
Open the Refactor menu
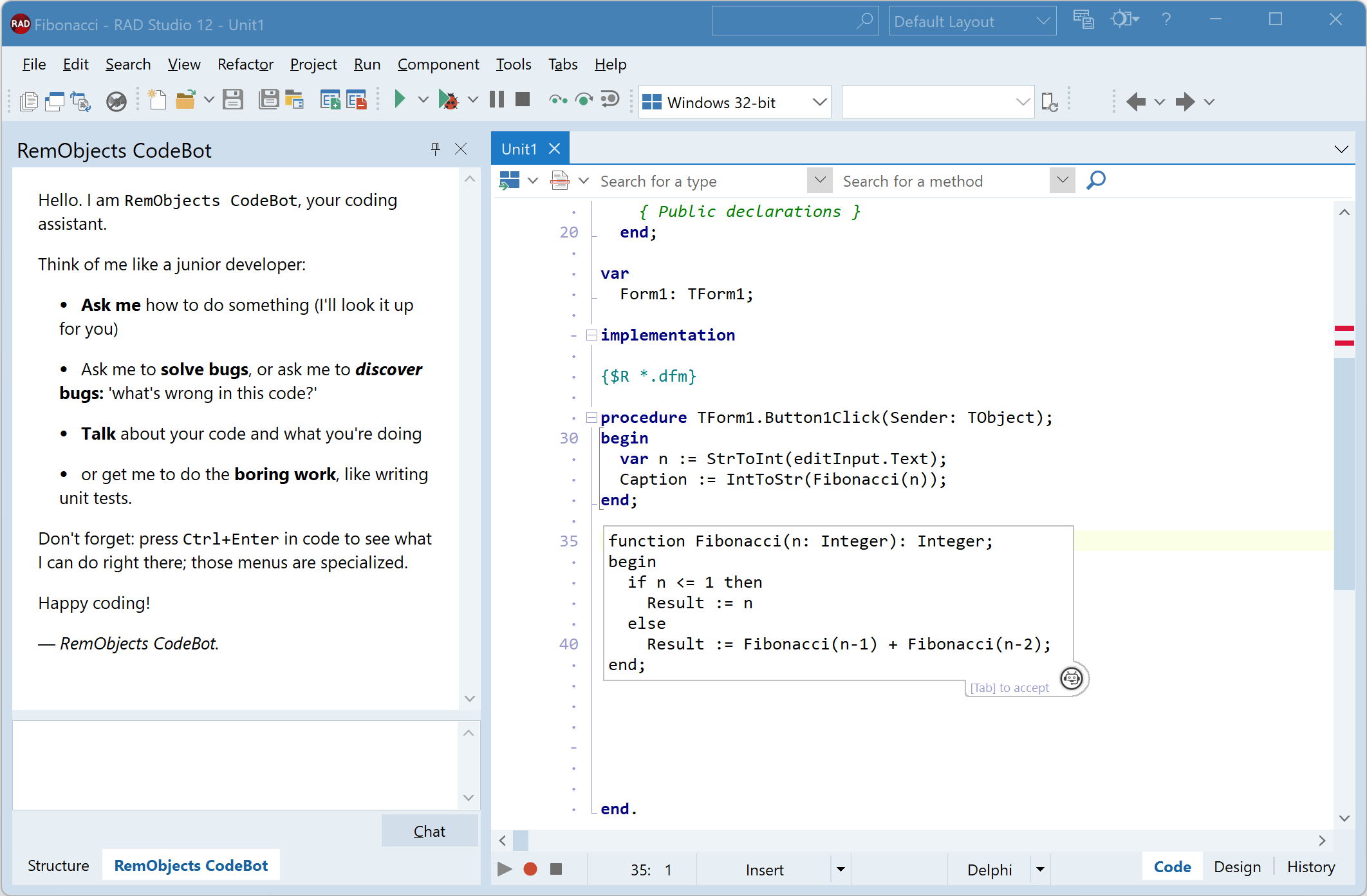[x=245, y=64]
